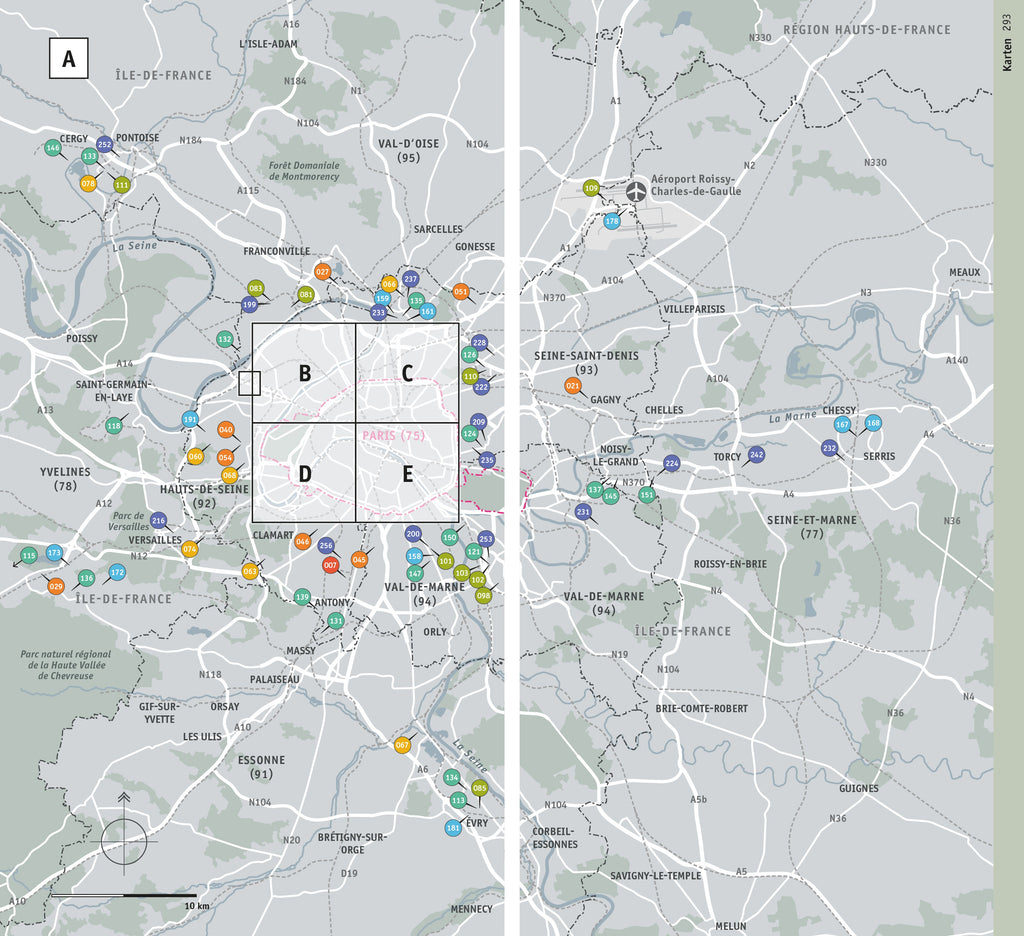The height and width of the screenshot is (936, 1024).
Task: Open map section B grid square
Action: pos(304,373)
